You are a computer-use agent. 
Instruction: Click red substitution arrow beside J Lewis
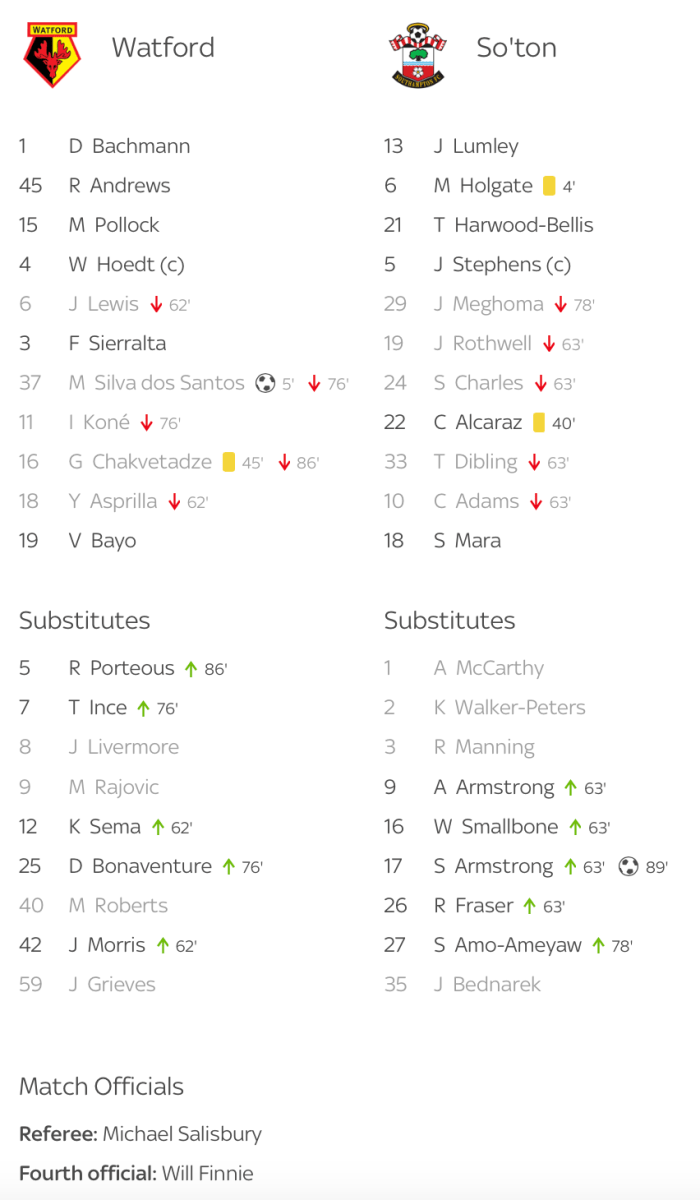156,305
